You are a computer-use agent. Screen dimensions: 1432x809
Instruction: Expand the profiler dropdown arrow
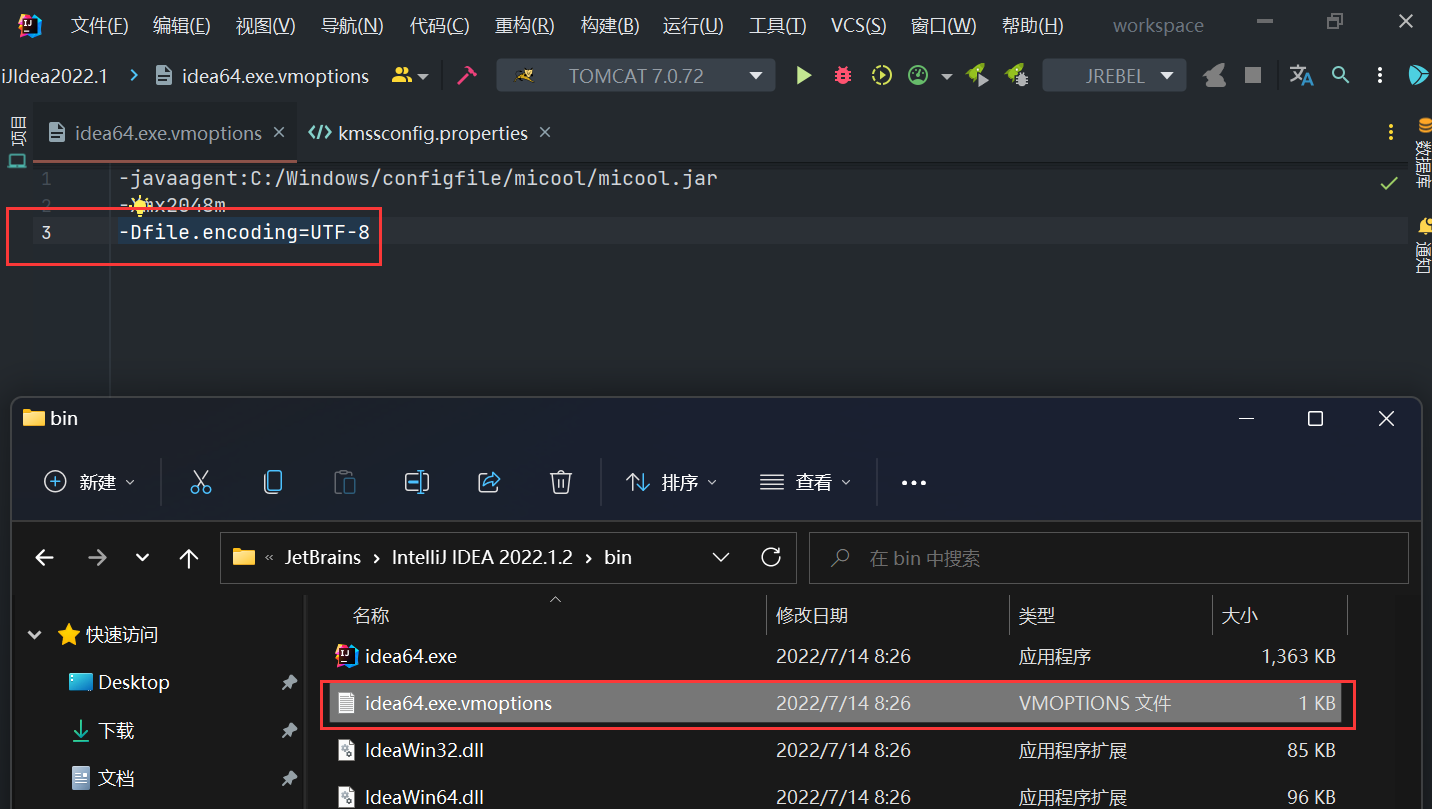[946, 76]
